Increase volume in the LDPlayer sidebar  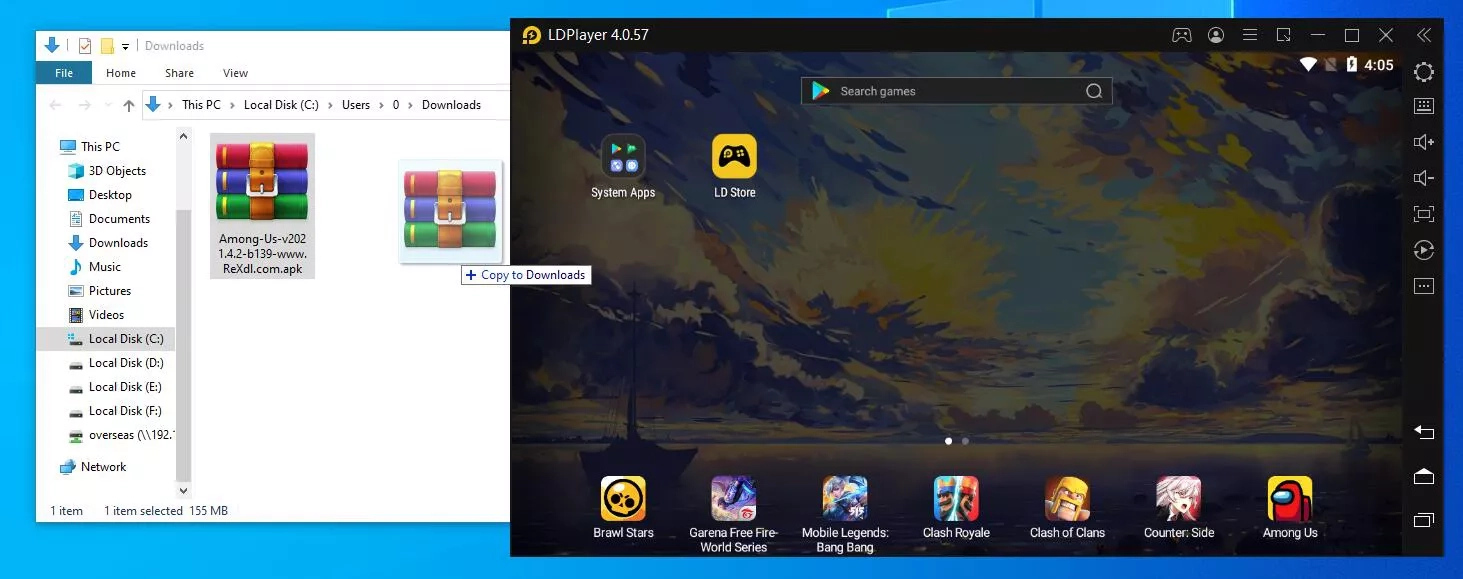point(1424,142)
